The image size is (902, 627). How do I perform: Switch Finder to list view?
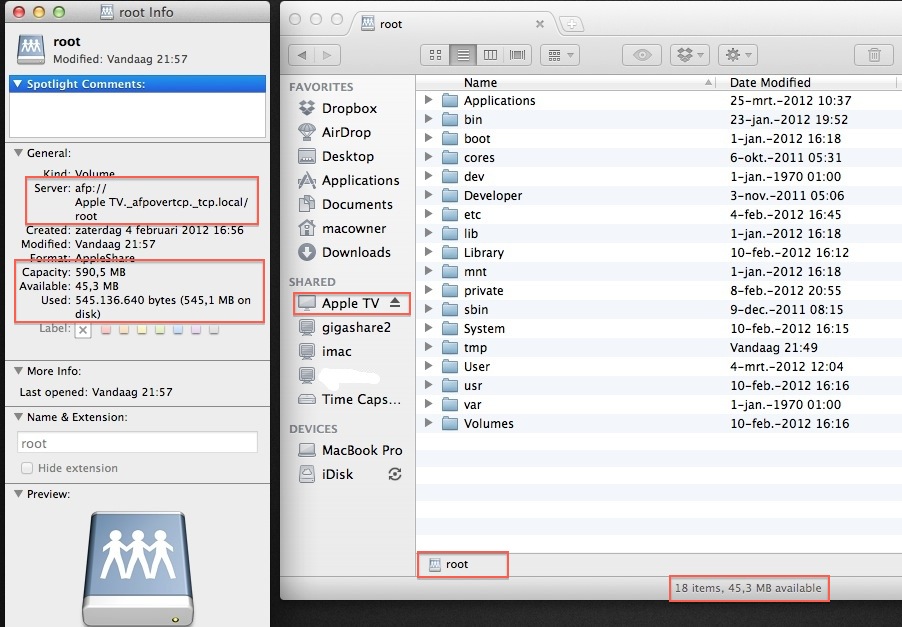[x=463, y=55]
